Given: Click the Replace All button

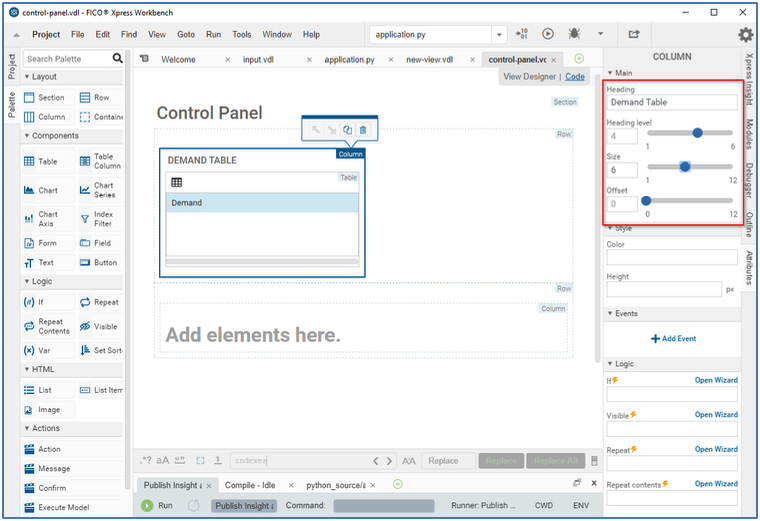Looking at the screenshot, I should click(555, 461).
